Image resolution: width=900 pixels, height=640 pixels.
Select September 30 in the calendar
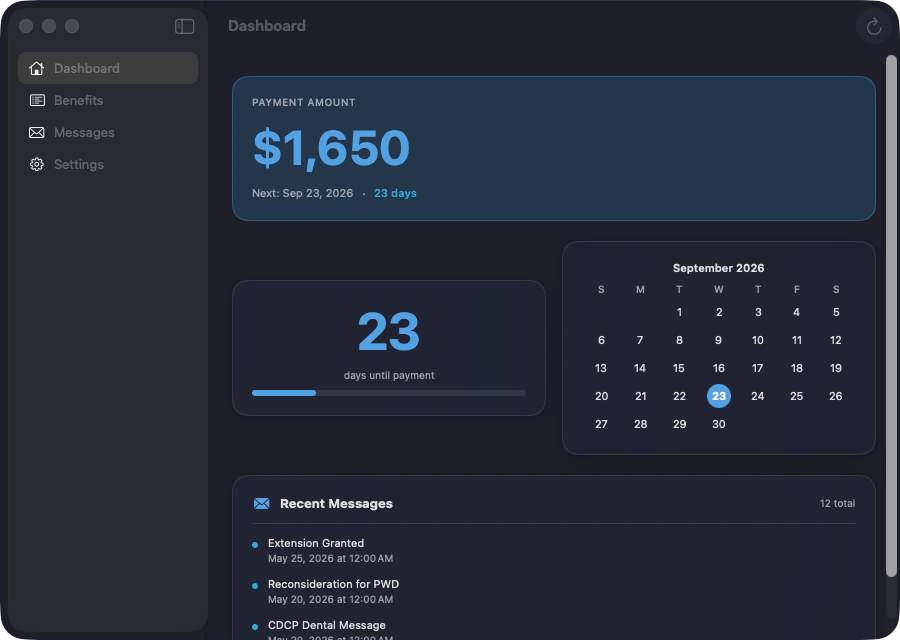point(719,424)
